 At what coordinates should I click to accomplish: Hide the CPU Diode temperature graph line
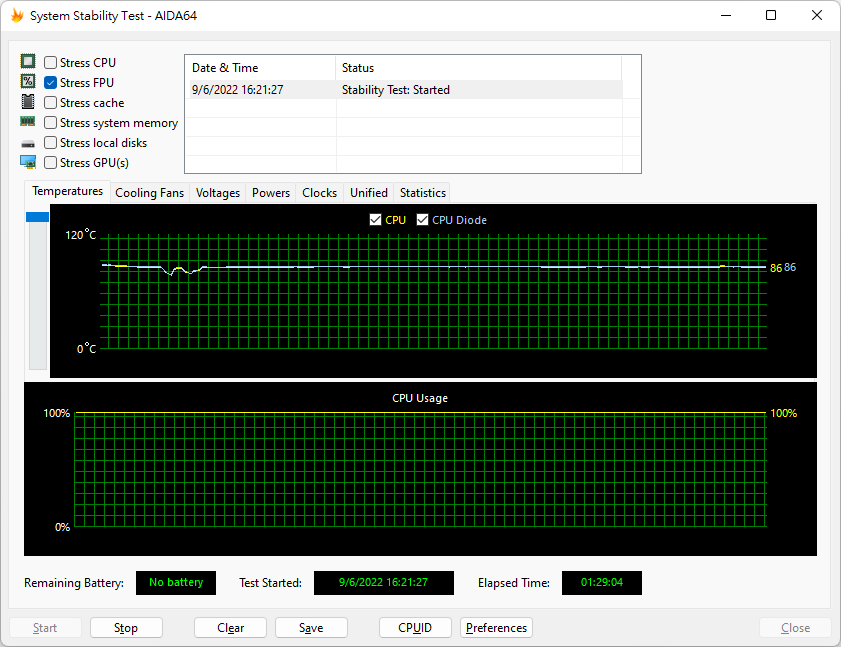(x=423, y=219)
